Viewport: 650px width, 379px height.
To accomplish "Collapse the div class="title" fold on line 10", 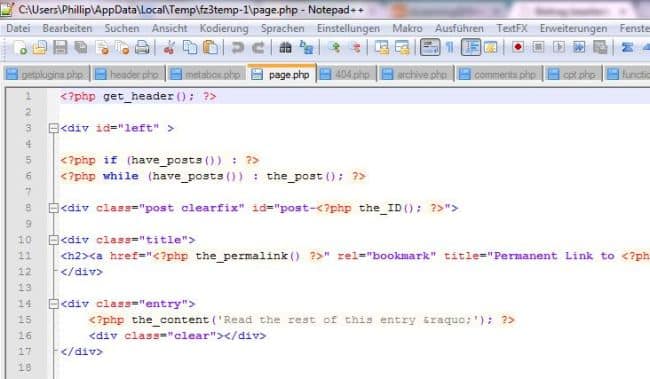I will click(53, 240).
